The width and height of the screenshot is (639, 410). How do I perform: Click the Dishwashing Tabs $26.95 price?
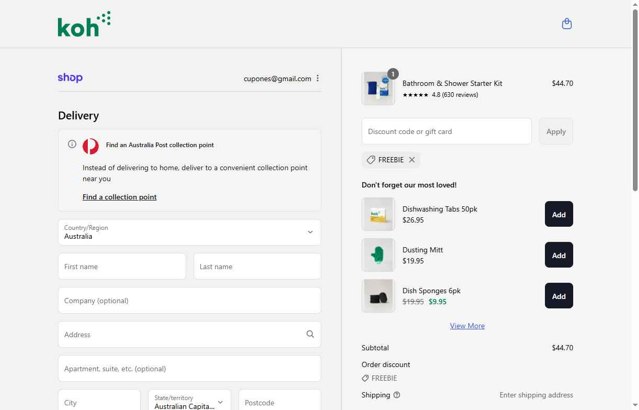coord(413,220)
